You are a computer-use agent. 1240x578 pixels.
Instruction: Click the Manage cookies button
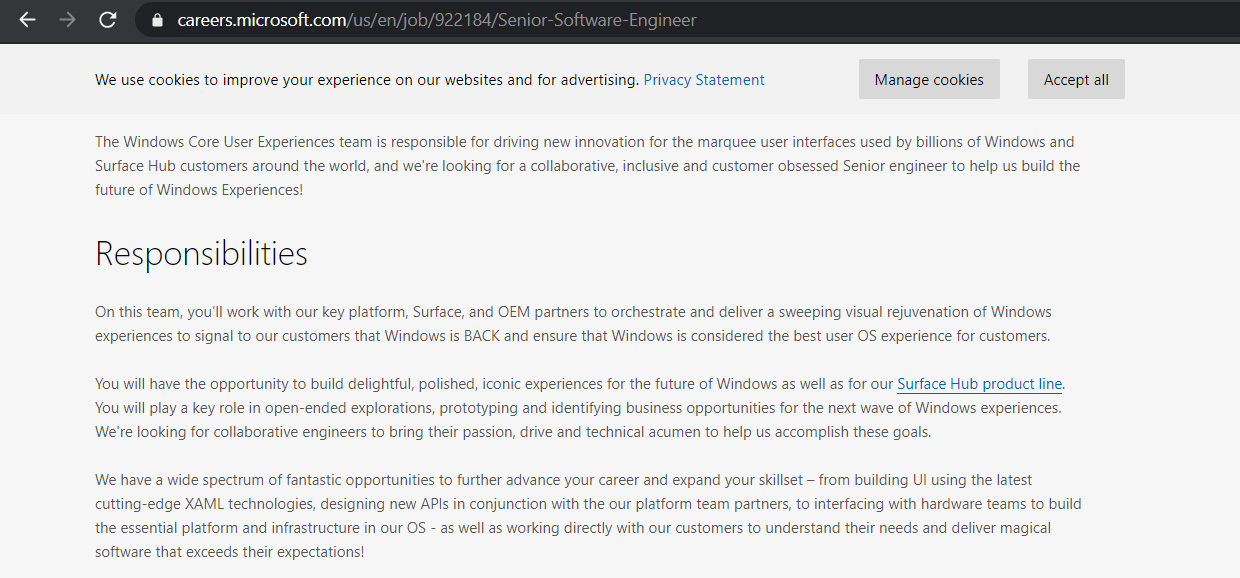929,80
